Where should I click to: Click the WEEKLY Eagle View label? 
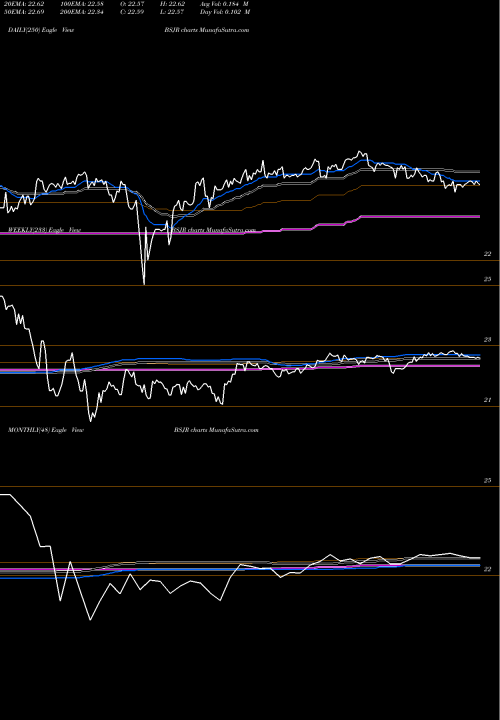tap(44, 230)
